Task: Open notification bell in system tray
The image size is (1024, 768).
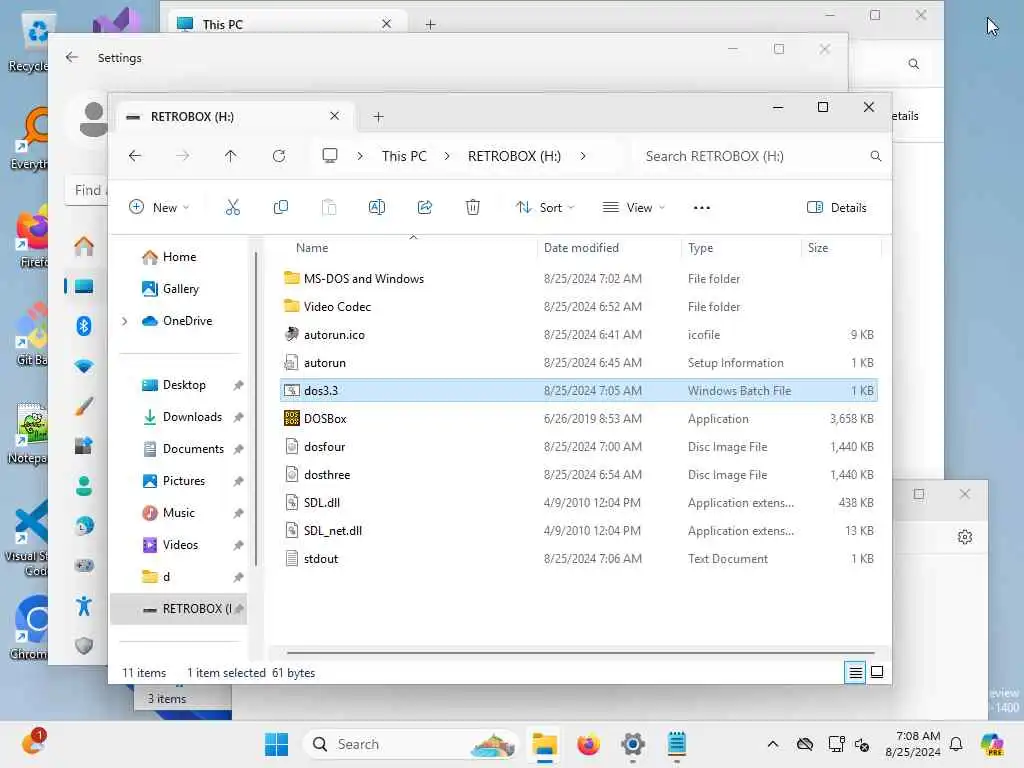Action: pyautogui.click(x=956, y=744)
